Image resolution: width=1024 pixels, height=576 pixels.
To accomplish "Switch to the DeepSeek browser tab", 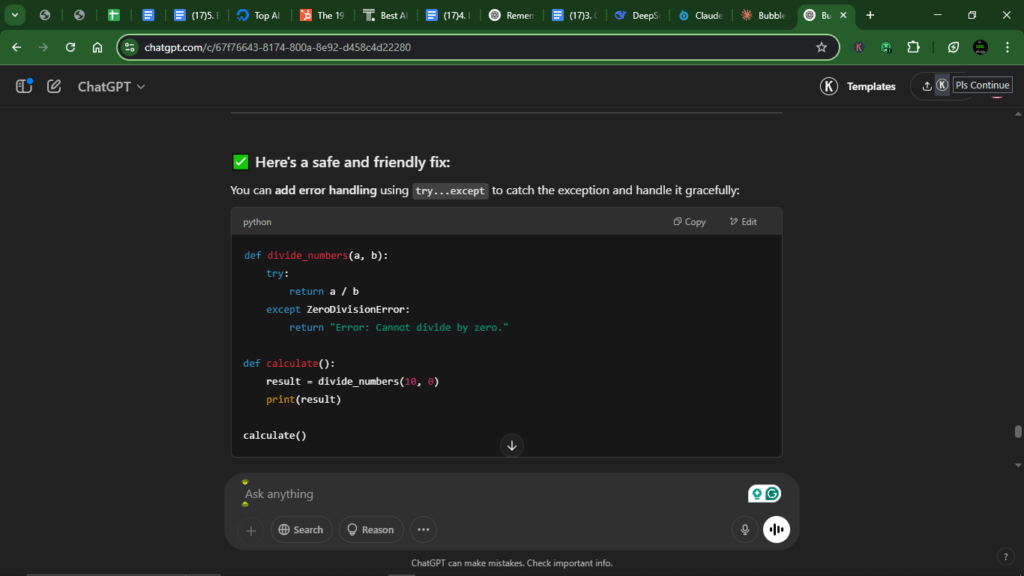I will (x=637, y=15).
